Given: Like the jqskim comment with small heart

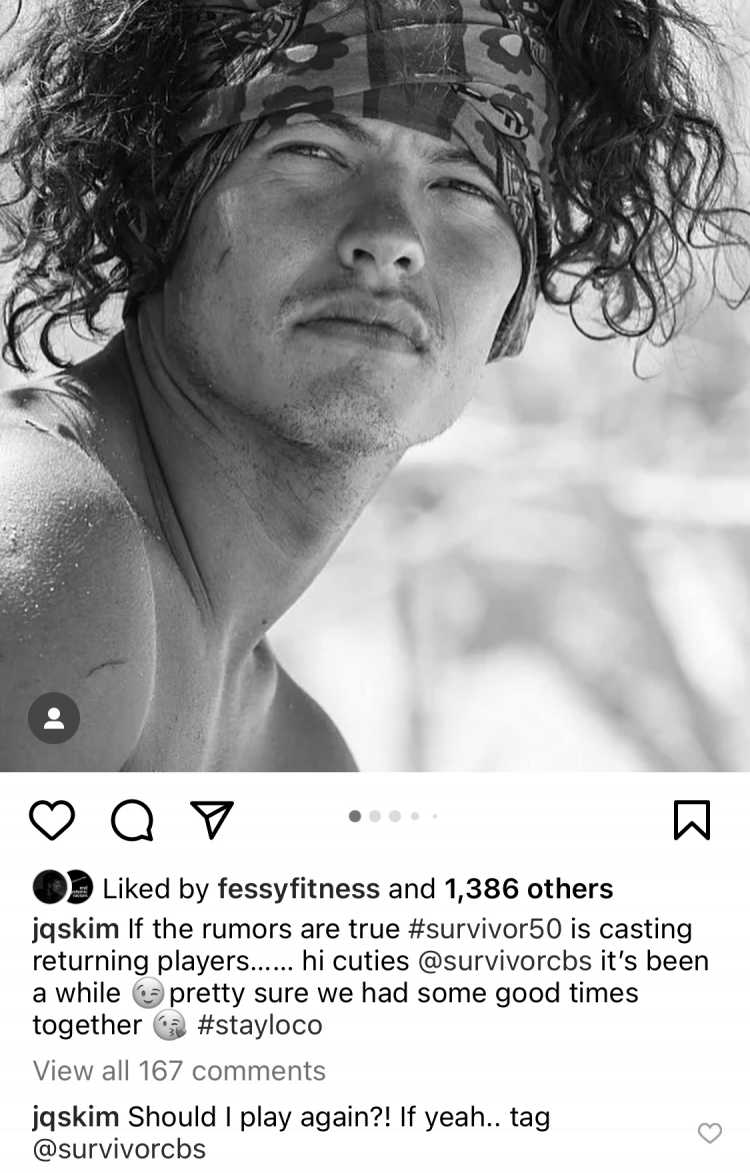Looking at the screenshot, I should pos(710,1133).
